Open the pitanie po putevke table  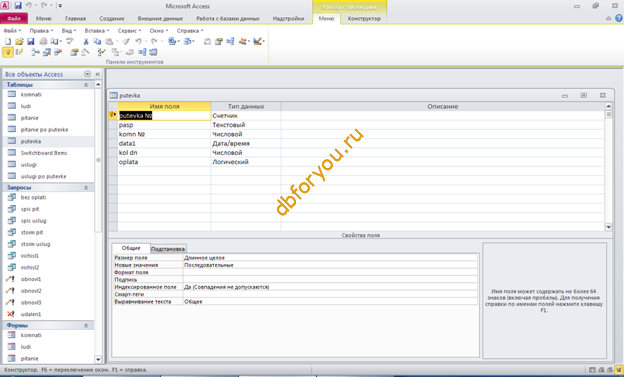44,129
